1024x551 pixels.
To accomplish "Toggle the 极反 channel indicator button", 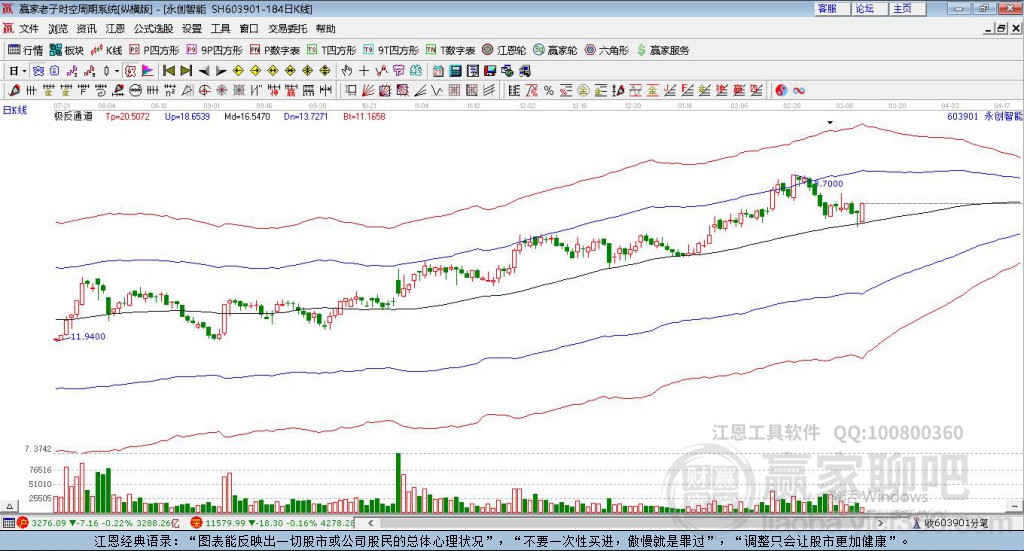I will coord(129,71).
